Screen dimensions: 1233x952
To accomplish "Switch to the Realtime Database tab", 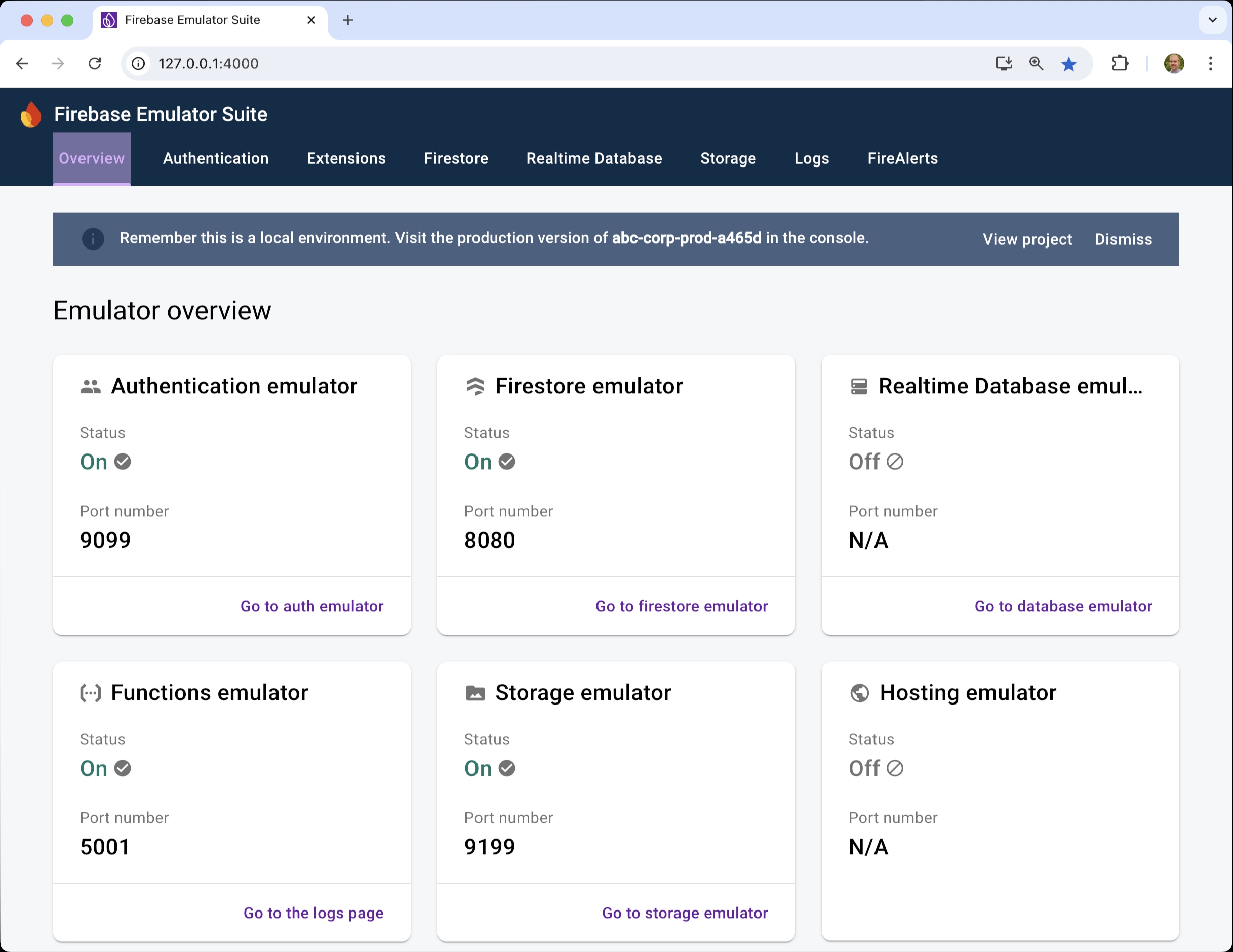I will pyautogui.click(x=594, y=158).
